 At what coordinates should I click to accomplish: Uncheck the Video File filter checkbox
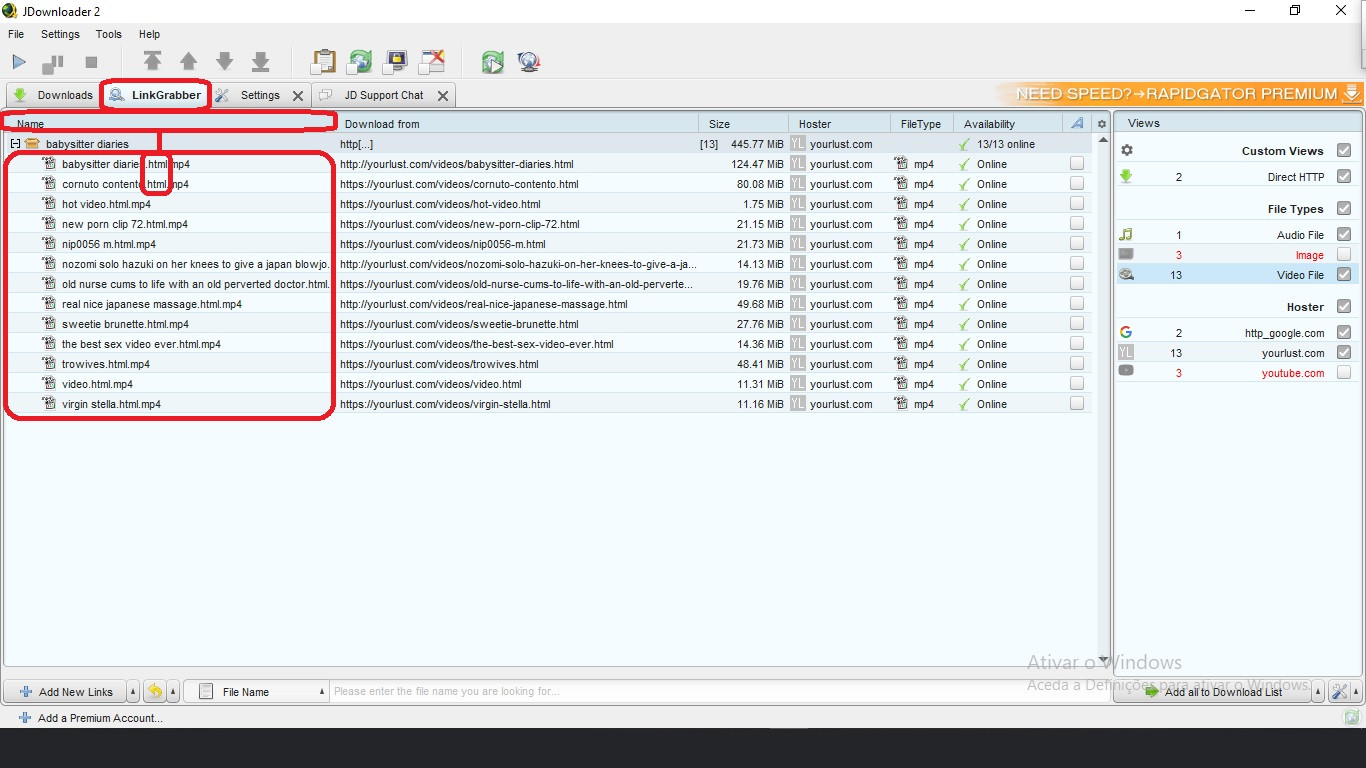point(1344,274)
